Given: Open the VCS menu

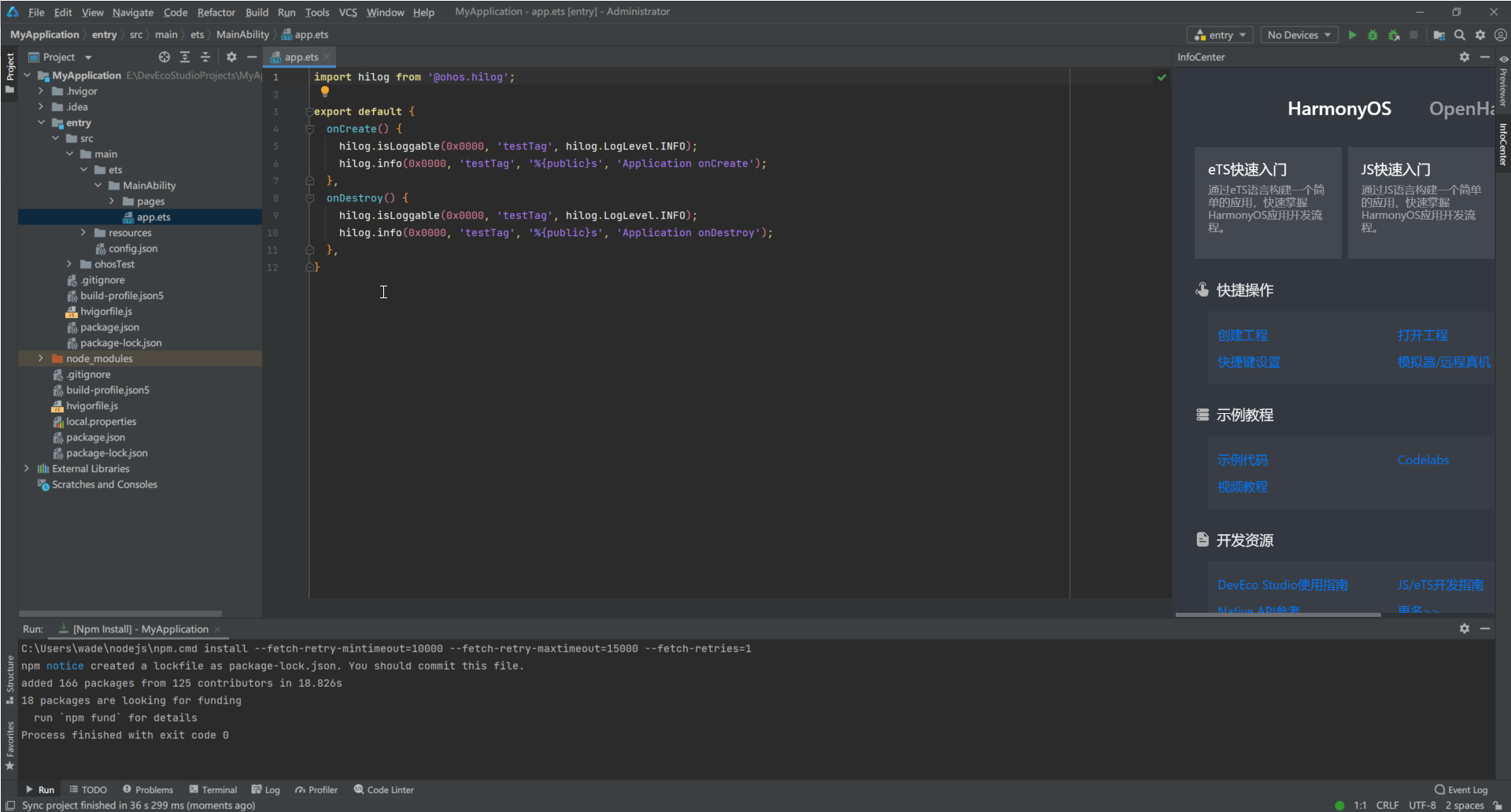Looking at the screenshot, I should pyautogui.click(x=348, y=12).
